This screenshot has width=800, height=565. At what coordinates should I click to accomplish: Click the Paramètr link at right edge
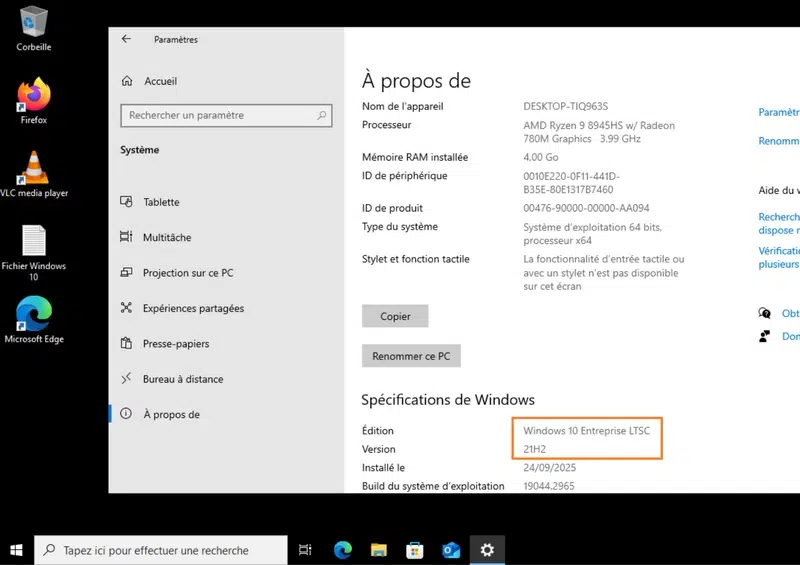[x=779, y=112]
